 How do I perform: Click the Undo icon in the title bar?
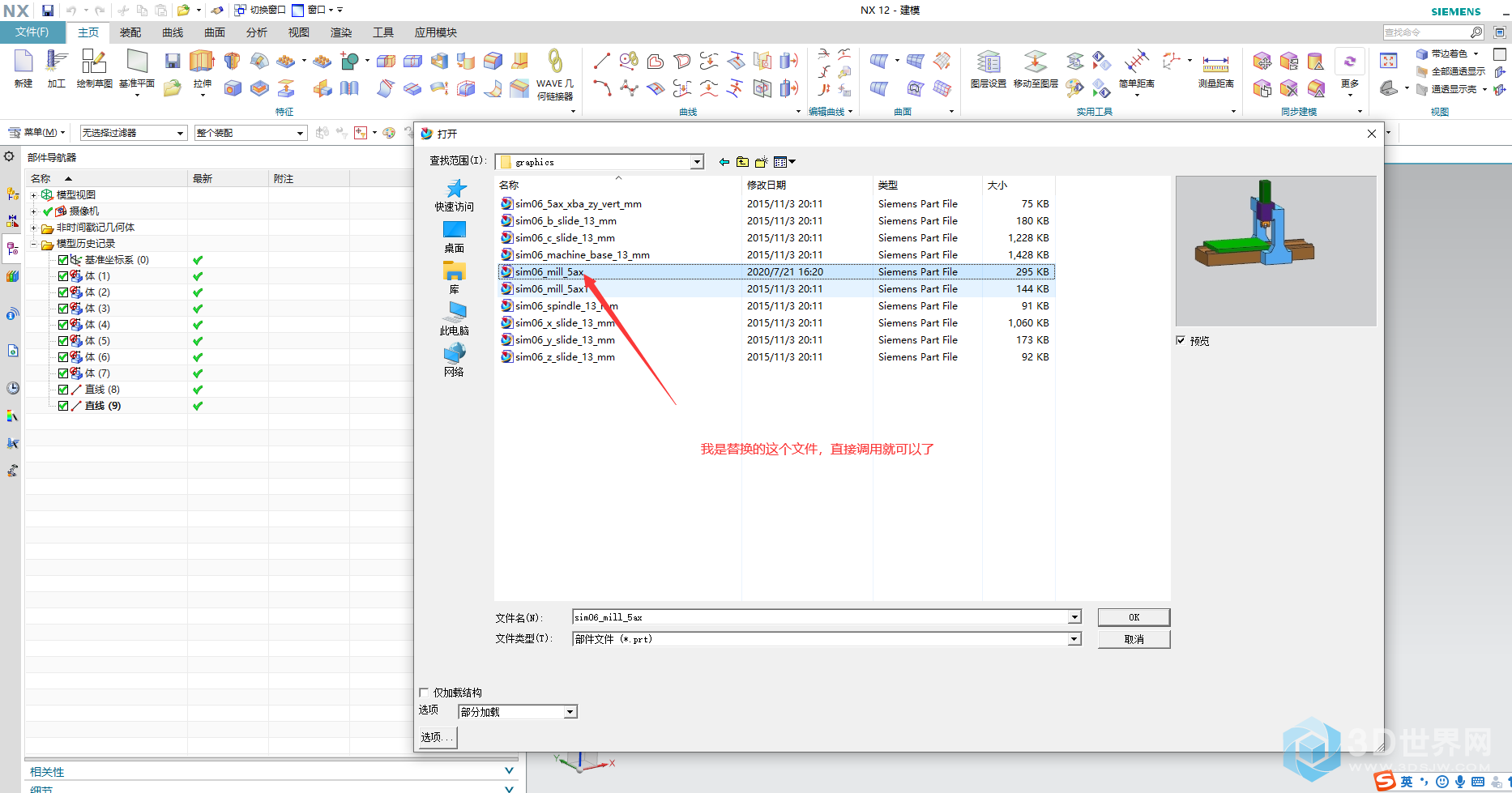click(x=71, y=11)
